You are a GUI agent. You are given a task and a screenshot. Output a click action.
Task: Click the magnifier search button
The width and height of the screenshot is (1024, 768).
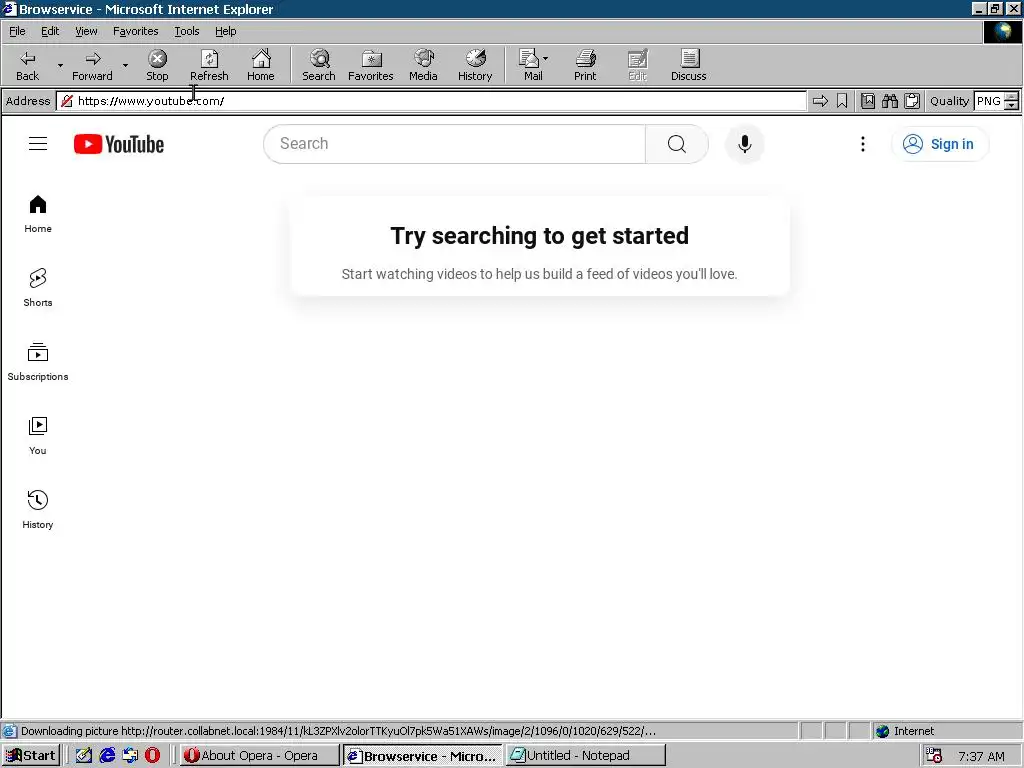point(677,144)
